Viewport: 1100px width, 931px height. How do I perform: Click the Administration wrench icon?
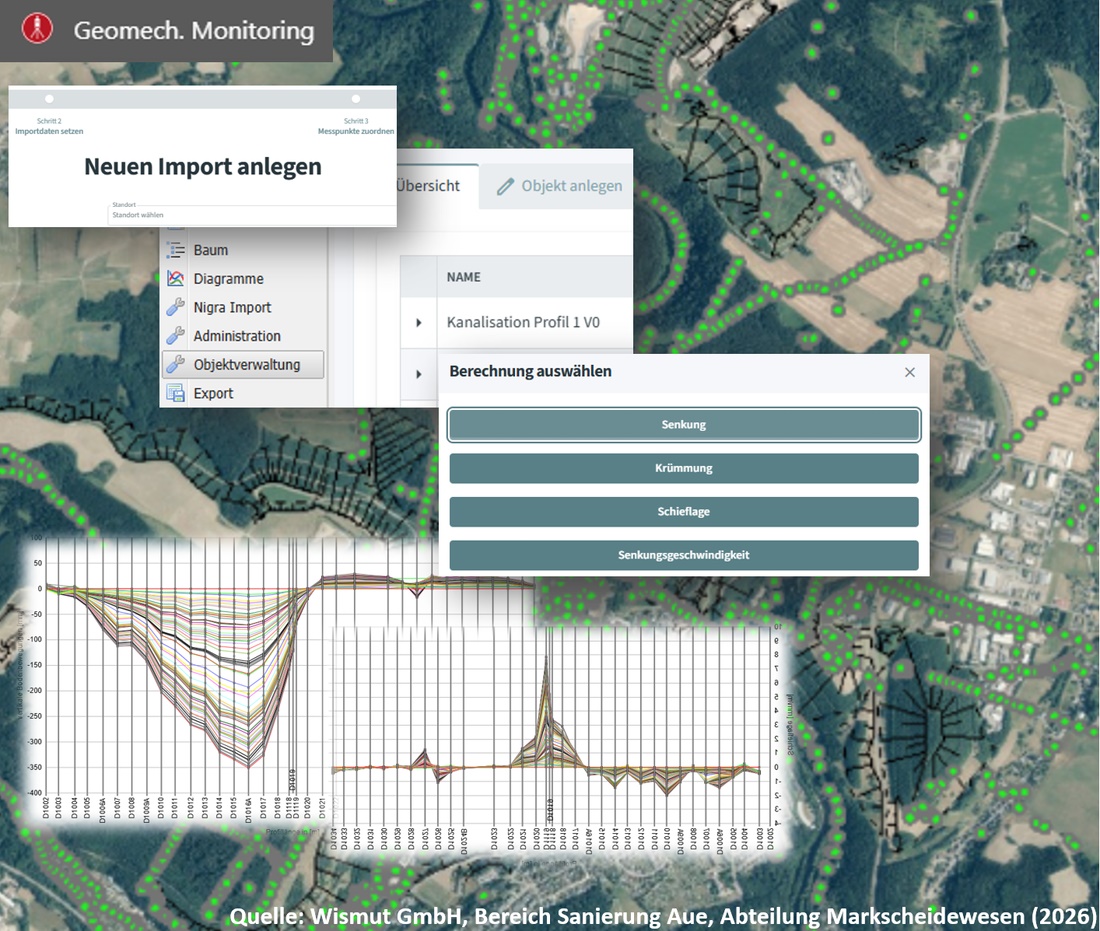pos(176,336)
